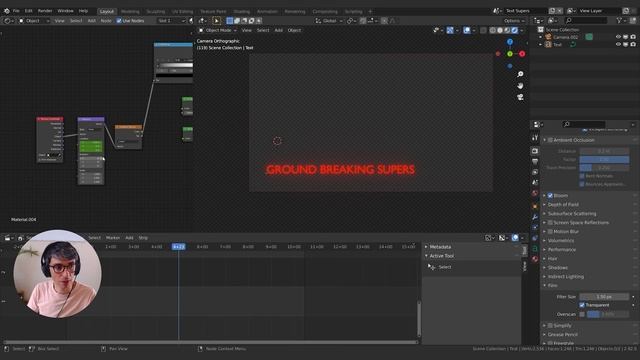Open the Output properties tab icon
Screen dimensions: 640x360
point(535,162)
